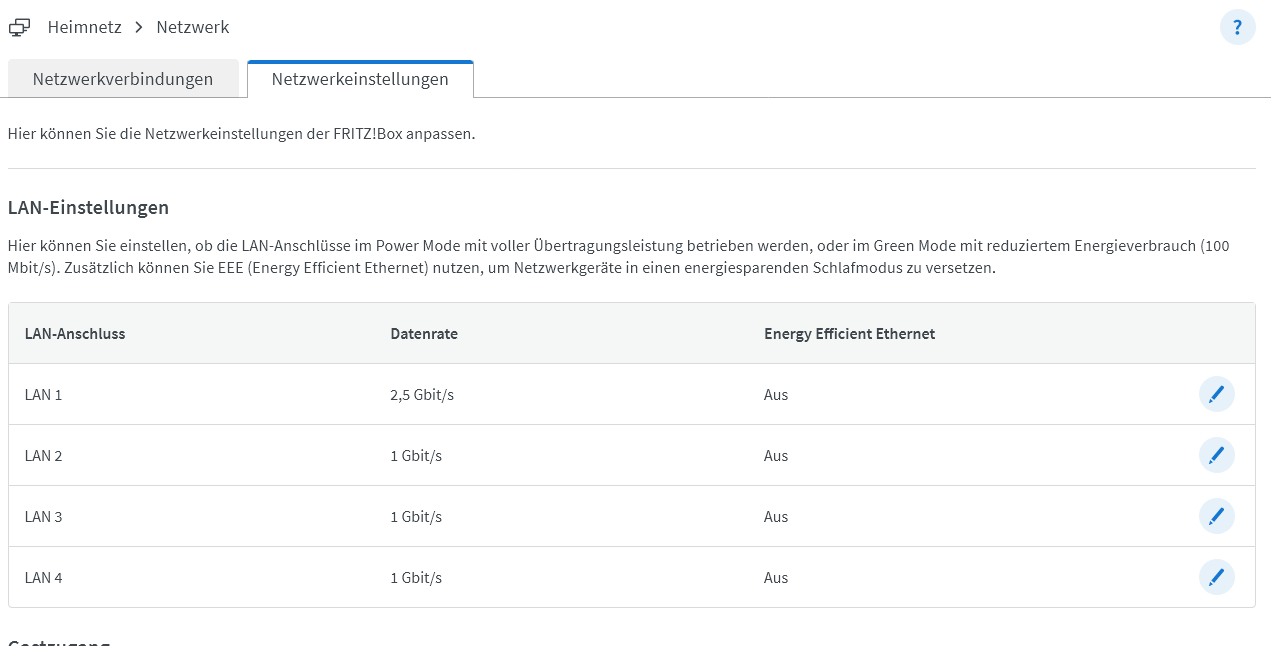Select the LAN 2 row label

click(x=44, y=456)
